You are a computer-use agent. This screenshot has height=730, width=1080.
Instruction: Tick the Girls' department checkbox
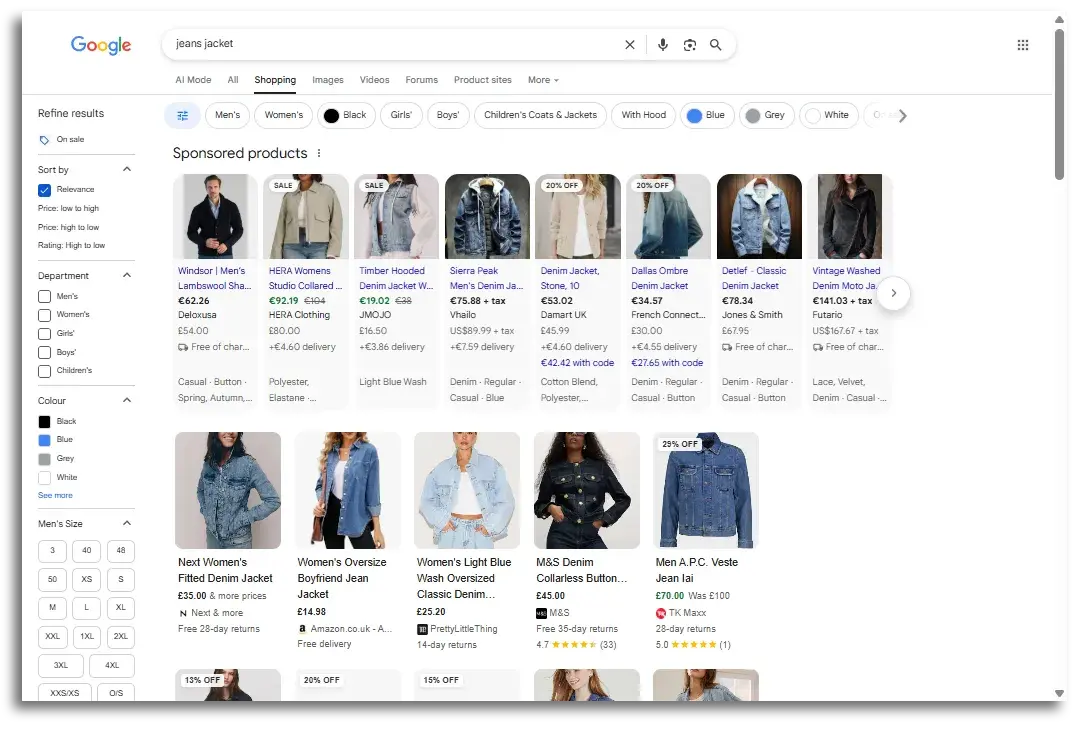click(44, 334)
